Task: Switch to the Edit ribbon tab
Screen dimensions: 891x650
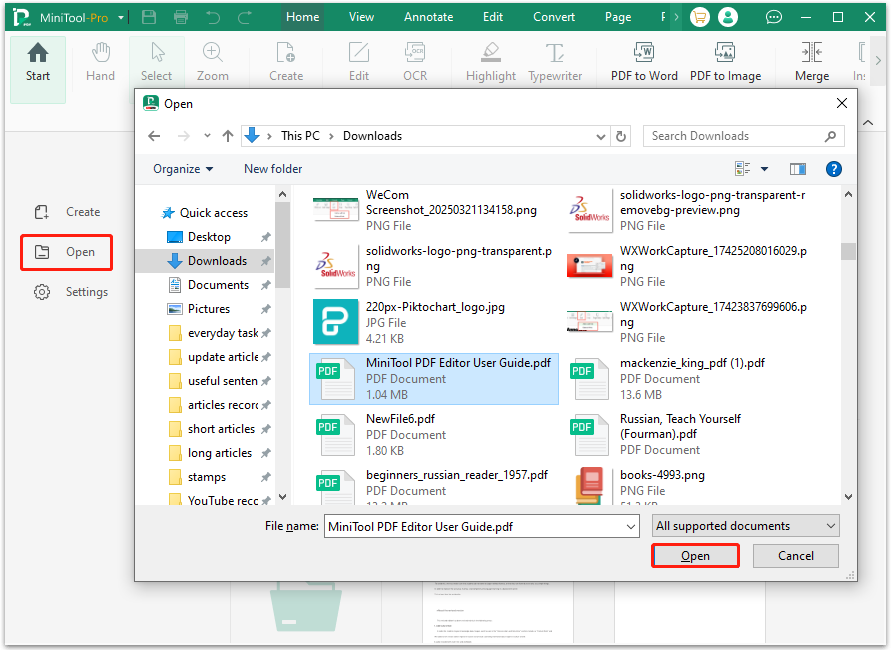Action: pyautogui.click(x=493, y=17)
